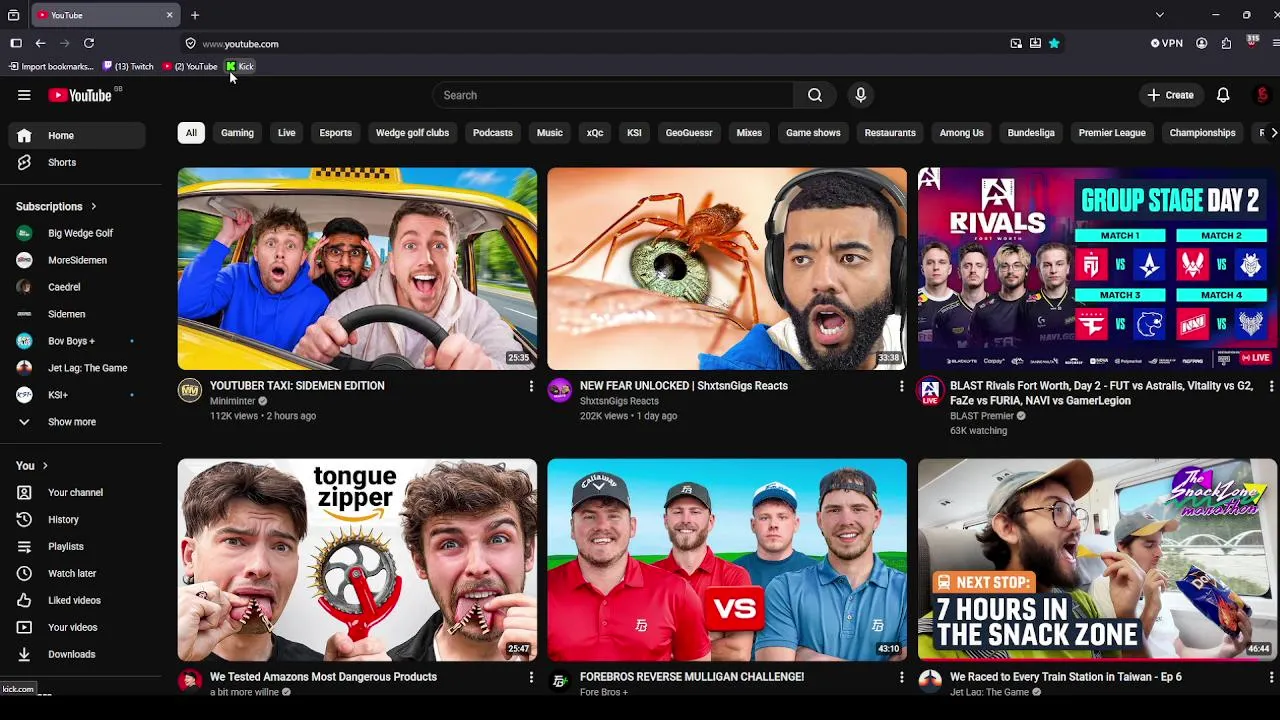Select the Wedge golf clubs chip
The image size is (1280, 720).
412,132
